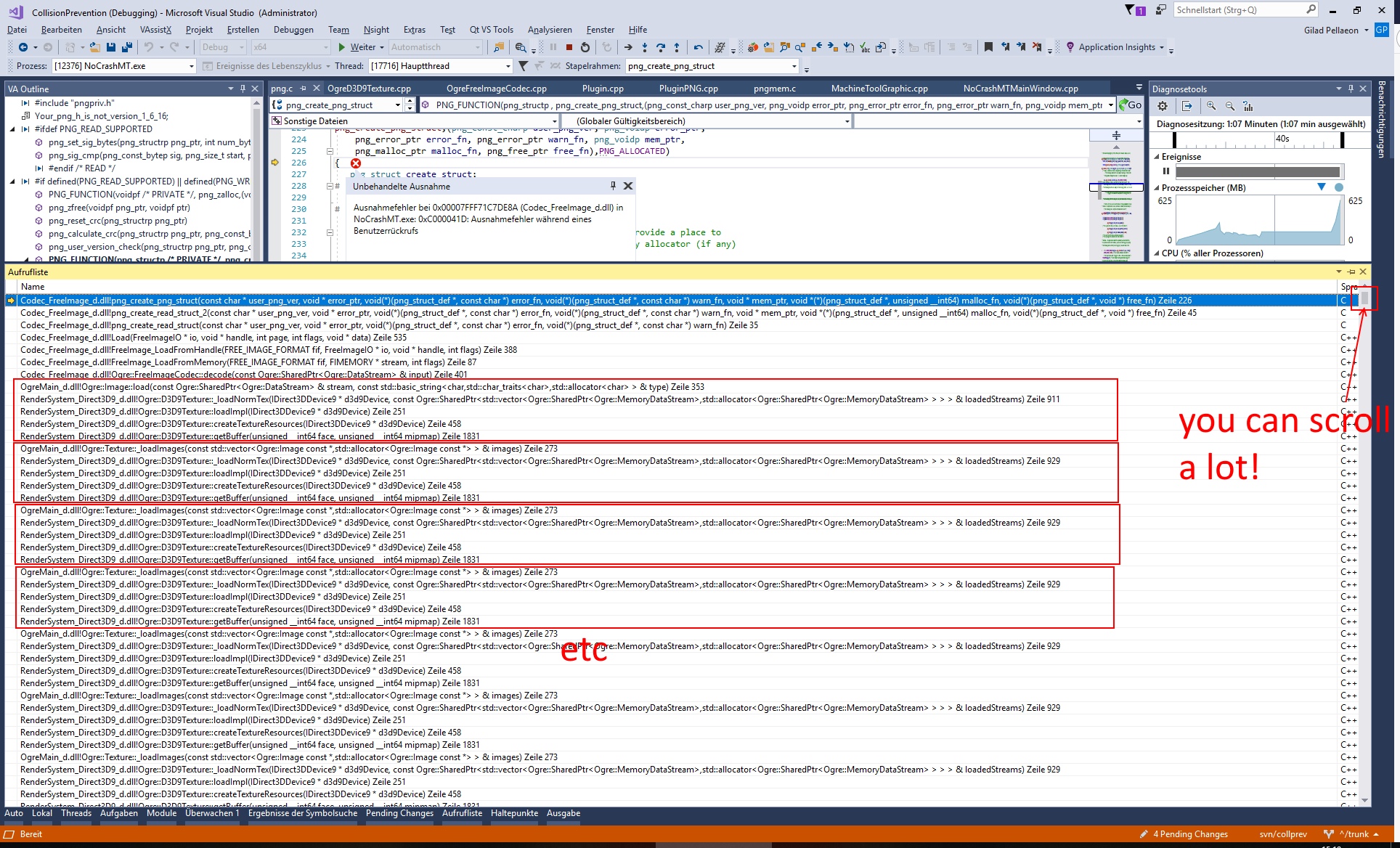
Task: Switch to the PluginPNG.cpp tab
Action: pos(688,89)
